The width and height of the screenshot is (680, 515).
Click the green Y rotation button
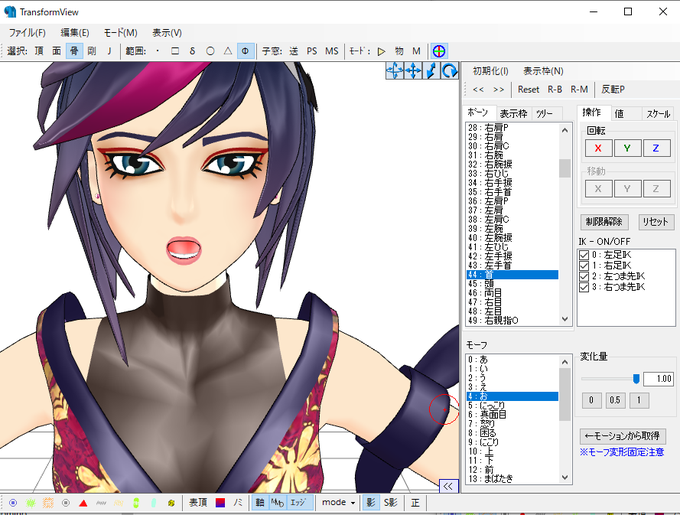tap(627, 148)
